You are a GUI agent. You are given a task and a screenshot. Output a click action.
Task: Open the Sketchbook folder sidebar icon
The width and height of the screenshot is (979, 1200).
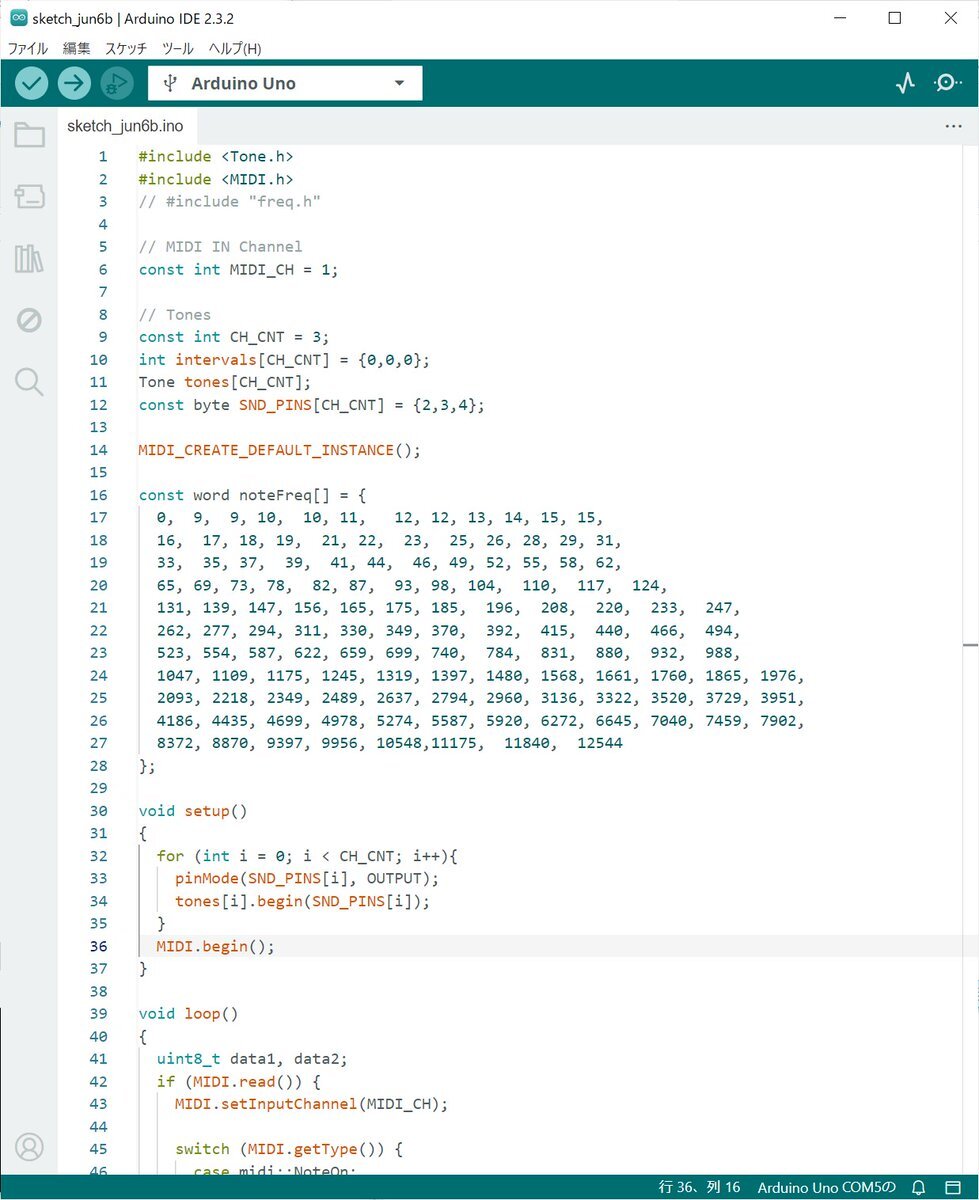tap(29, 135)
